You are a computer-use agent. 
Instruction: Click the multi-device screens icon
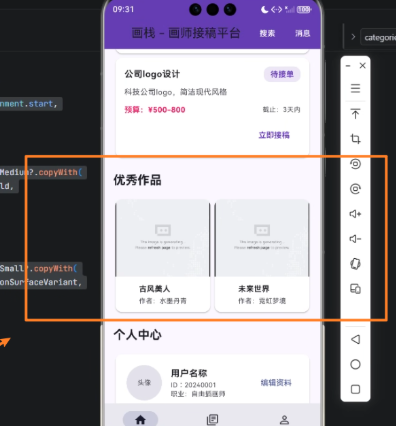click(x=355, y=289)
